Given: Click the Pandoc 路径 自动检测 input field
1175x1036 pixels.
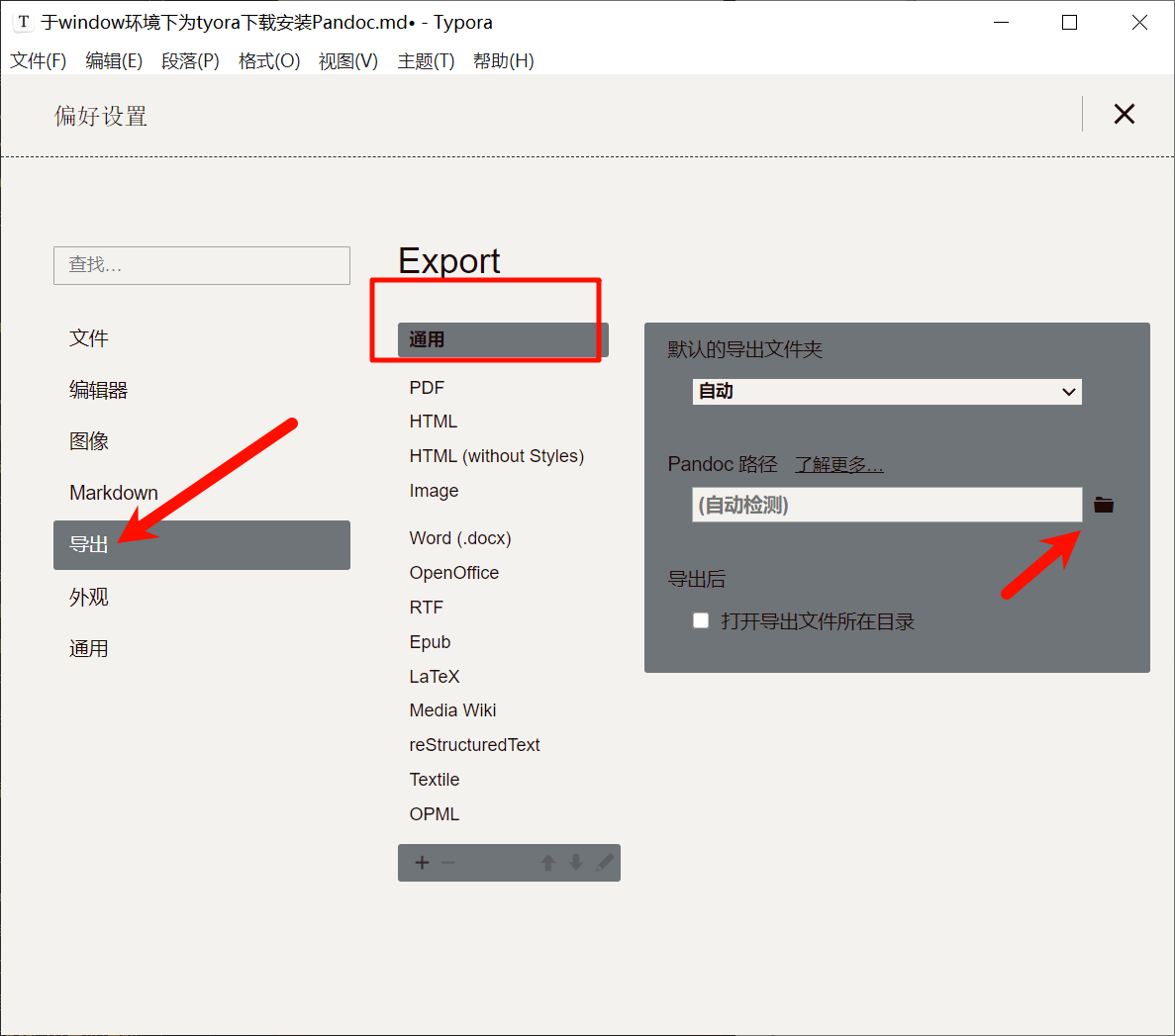Looking at the screenshot, I should pos(887,505).
